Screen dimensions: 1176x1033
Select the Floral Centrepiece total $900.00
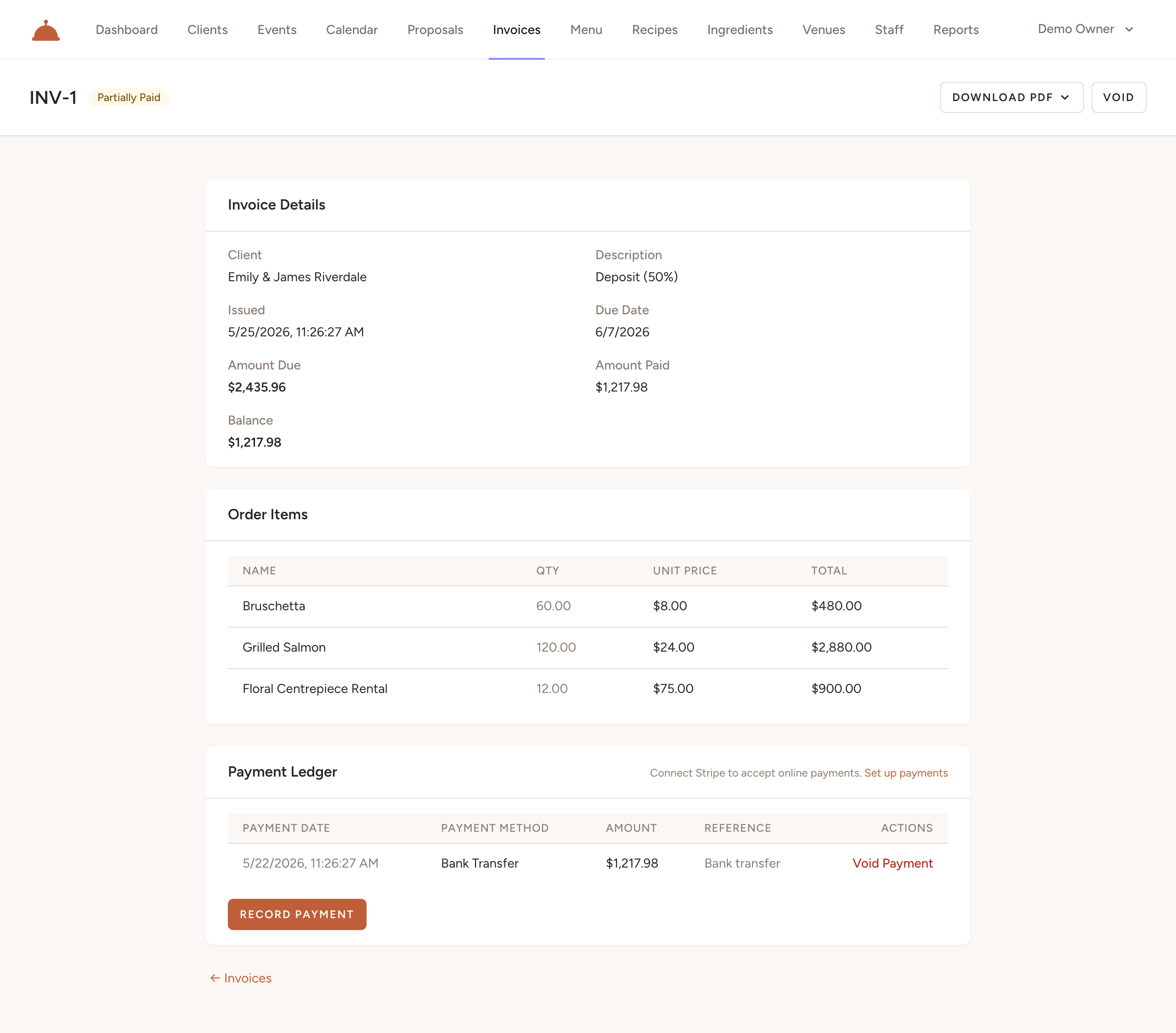836,689
